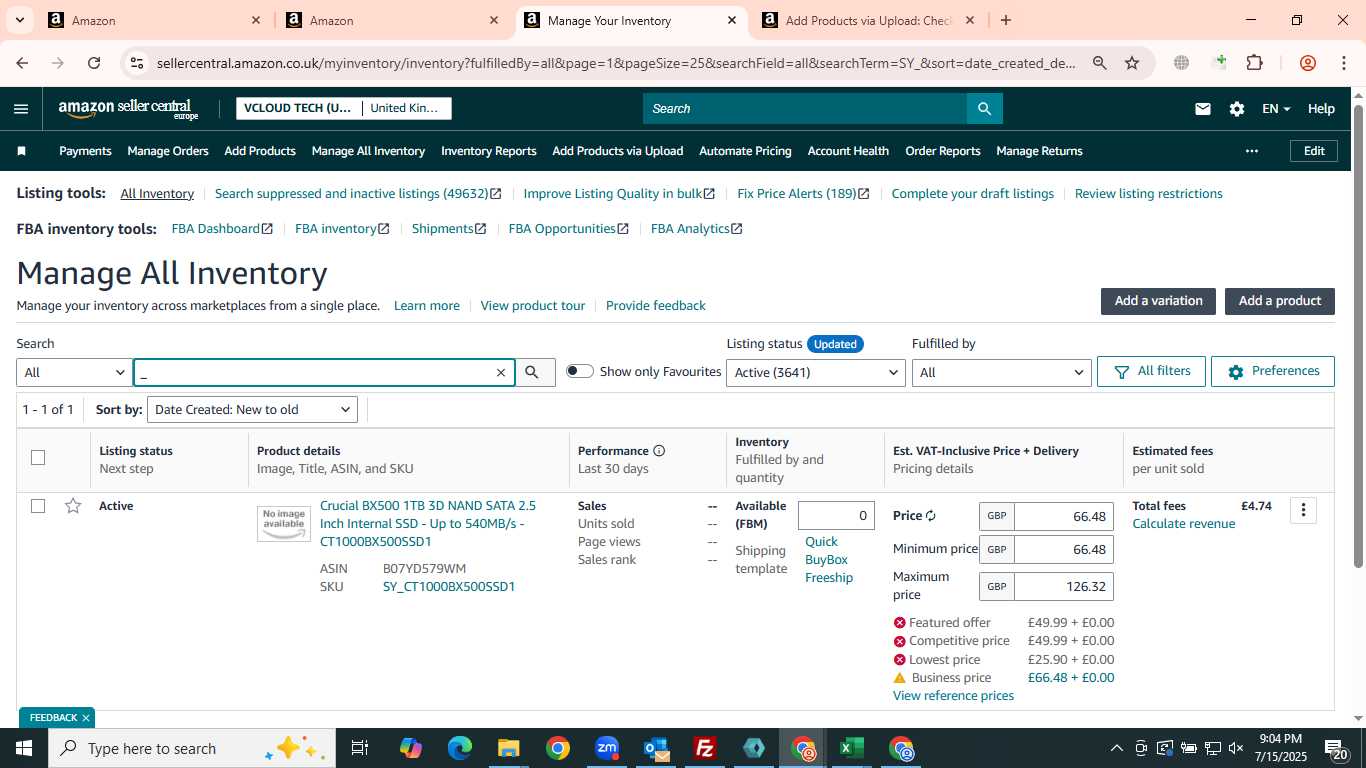Open the Preferences button
The image size is (1366, 768).
click(1273, 371)
